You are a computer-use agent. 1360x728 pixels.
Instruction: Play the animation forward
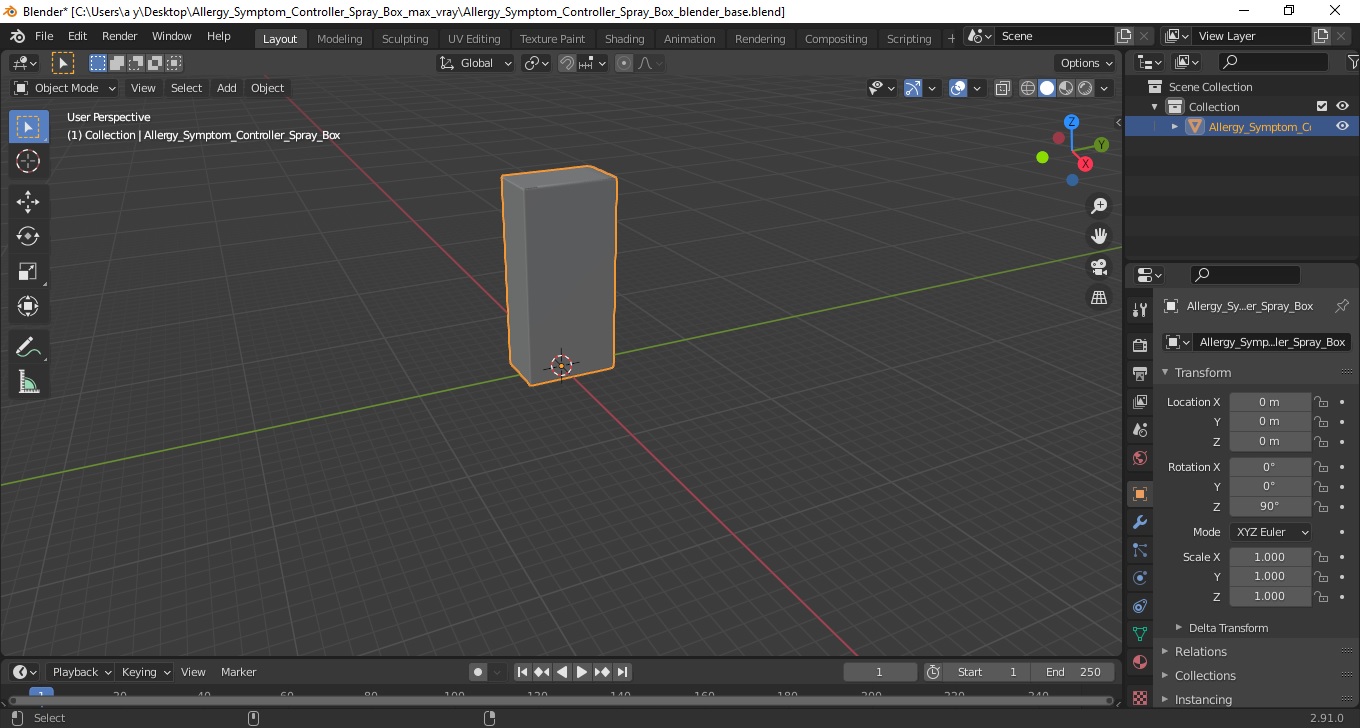(x=582, y=672)
